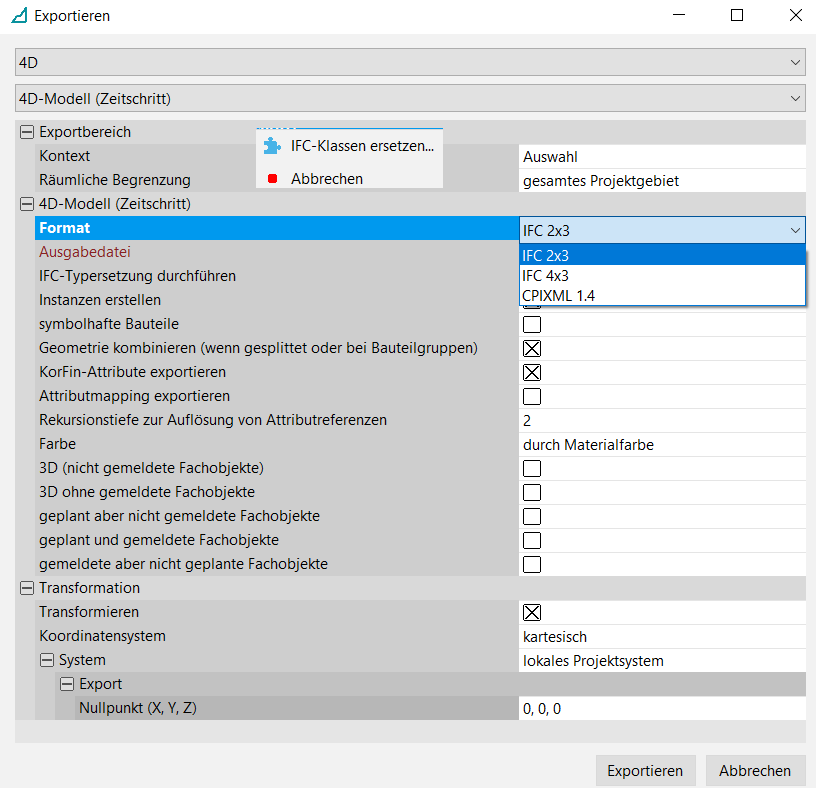Image resolution: width=816 pixels, height=788 pixels.
Task: Click the Kontext value Auswahl
Action: coord(662,157)
